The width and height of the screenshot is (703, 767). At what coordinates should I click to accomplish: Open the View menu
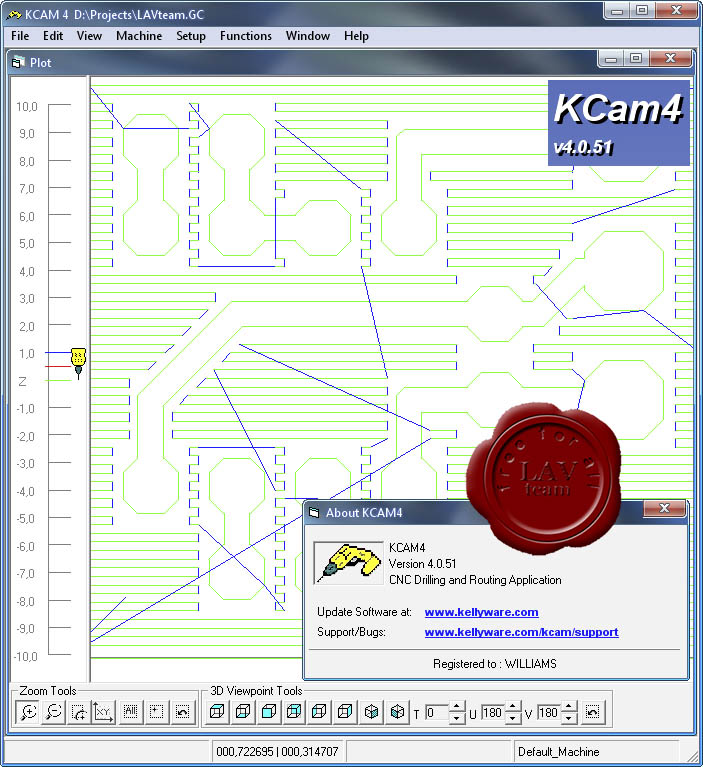point(89,36)
